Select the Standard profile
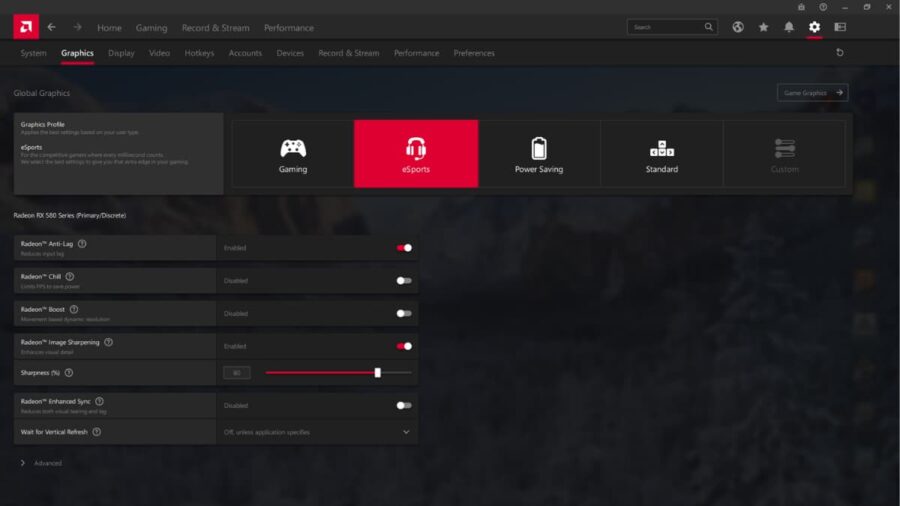 point(662,154)
